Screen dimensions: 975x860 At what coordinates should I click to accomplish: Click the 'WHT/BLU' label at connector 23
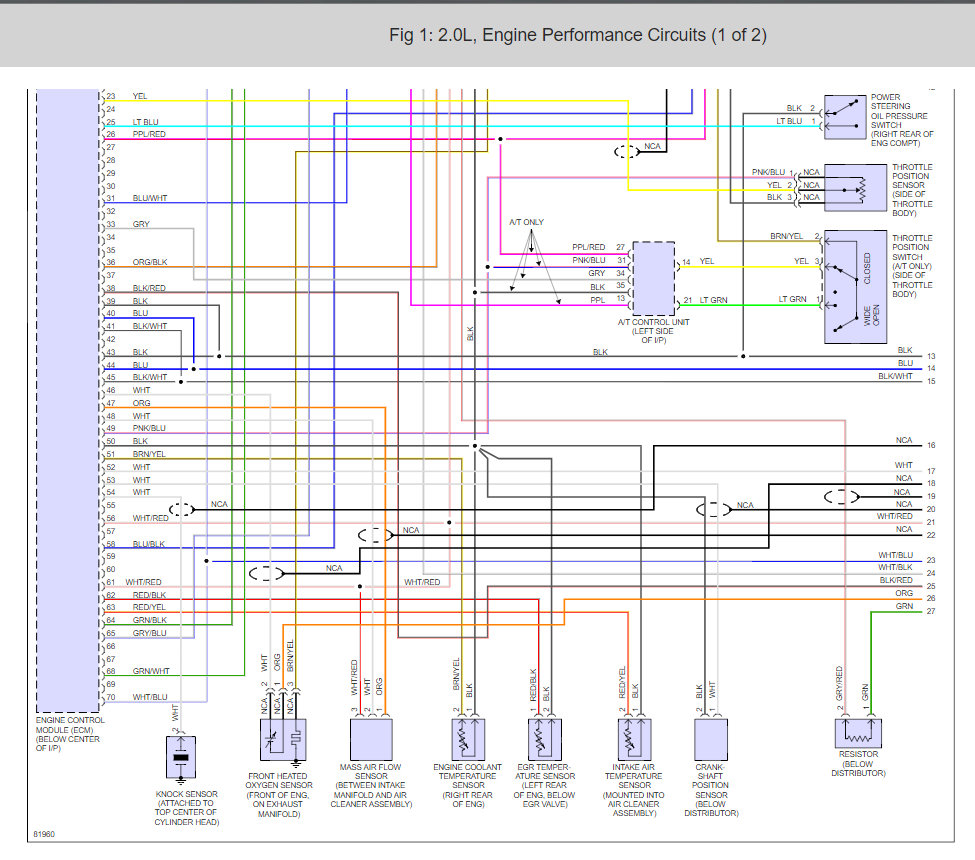(x=895, y=555)
